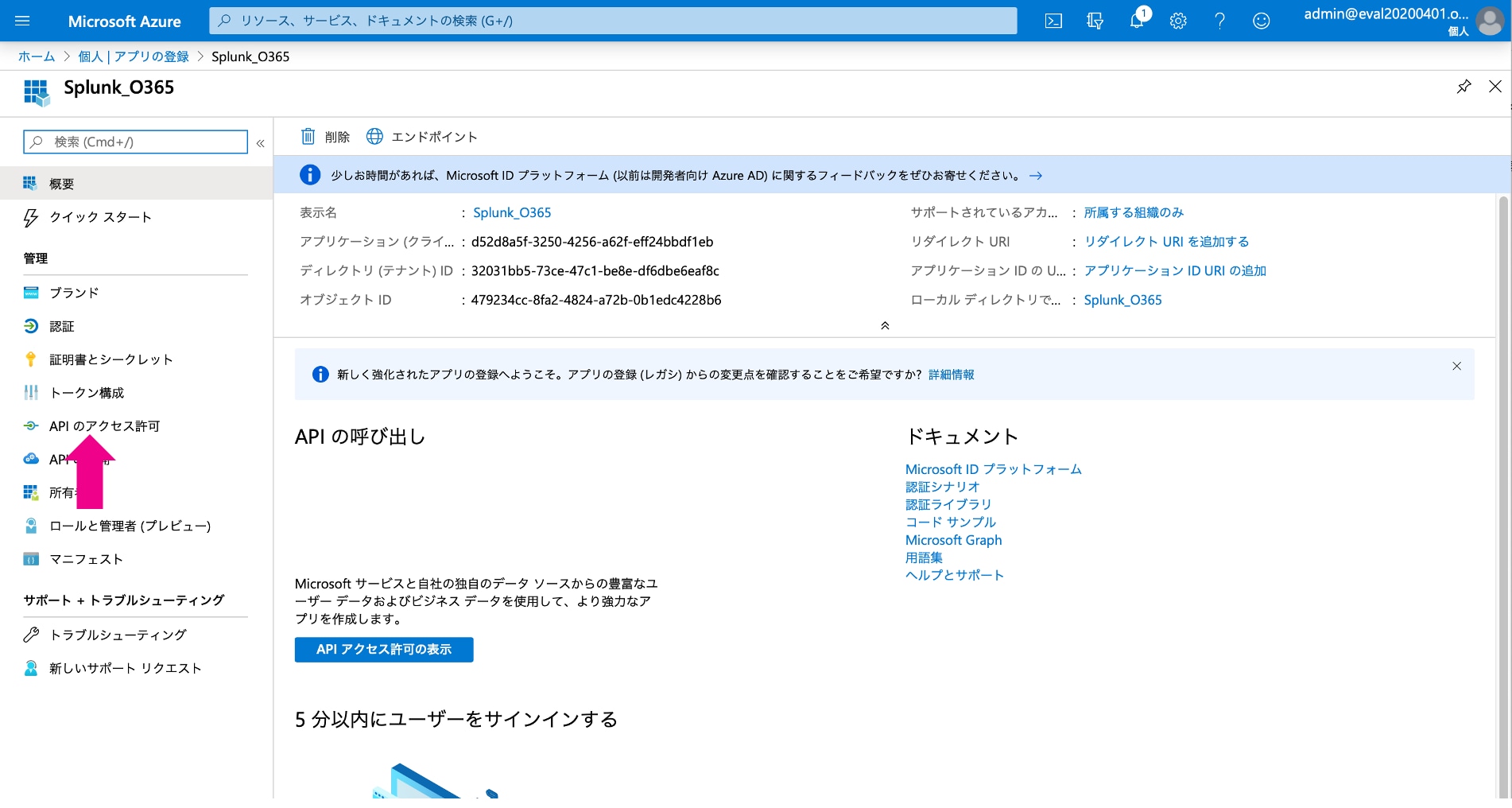The width and height of the screenshot is (1512, 808).
Task: Click リダイレクト URI を追加する
Action: 1166,242
